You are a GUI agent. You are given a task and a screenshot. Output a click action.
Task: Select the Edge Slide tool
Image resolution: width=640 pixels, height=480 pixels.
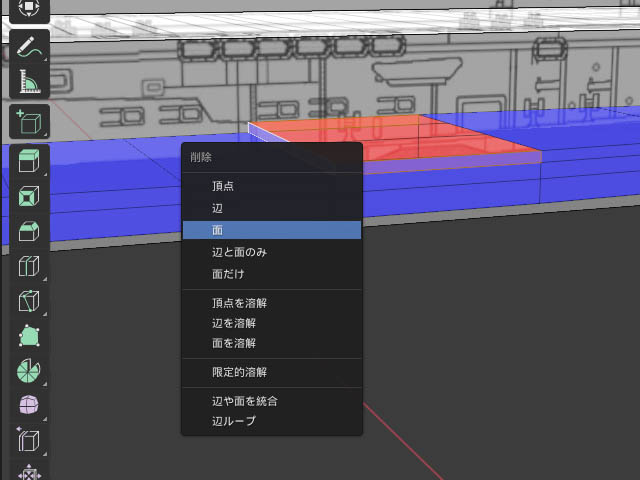[29, 441]
